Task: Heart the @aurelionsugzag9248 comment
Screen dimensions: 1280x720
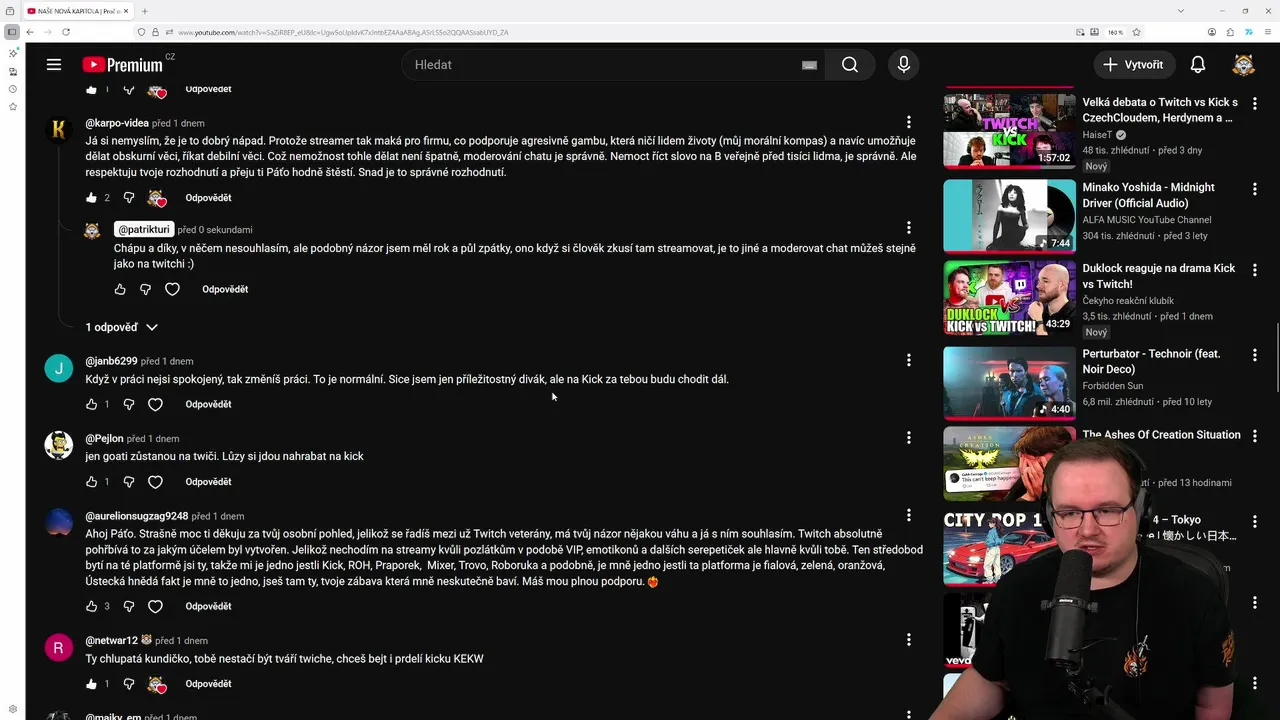Action: tap(155, 606)
